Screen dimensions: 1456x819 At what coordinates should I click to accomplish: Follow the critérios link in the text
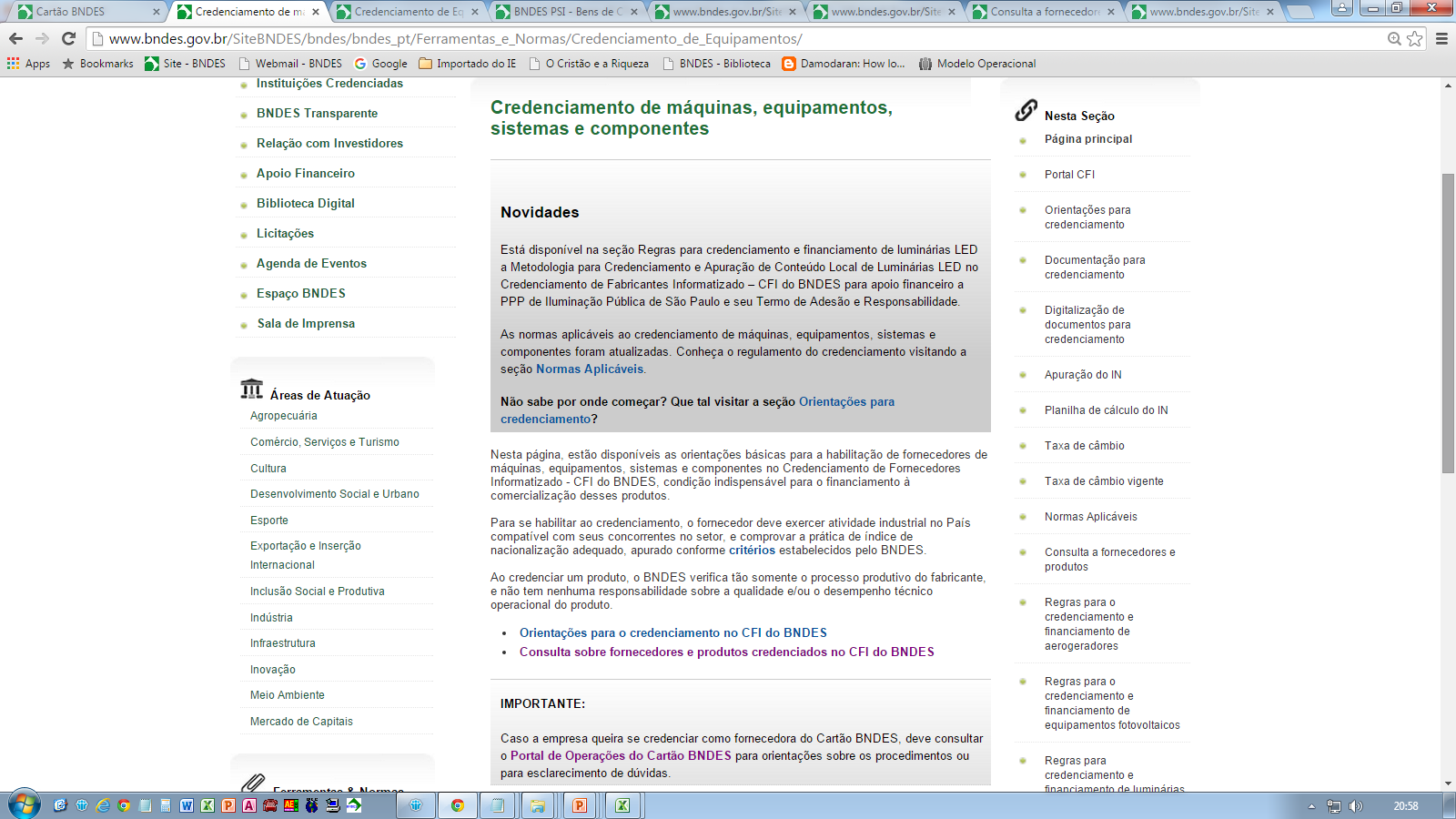click(752, 550)
